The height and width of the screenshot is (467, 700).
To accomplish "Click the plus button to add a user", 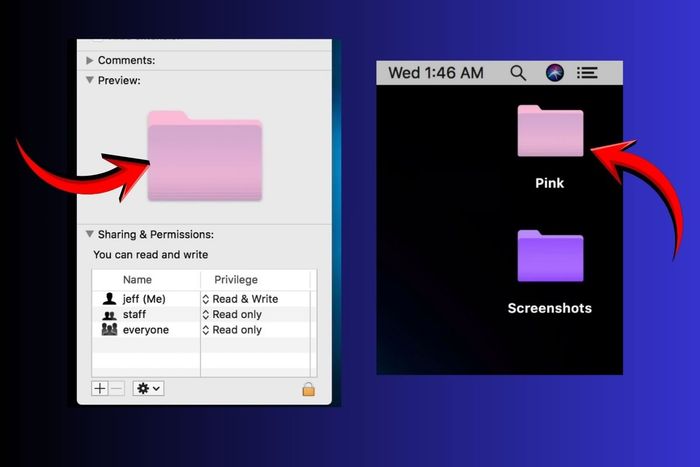I will coord(100,388).
